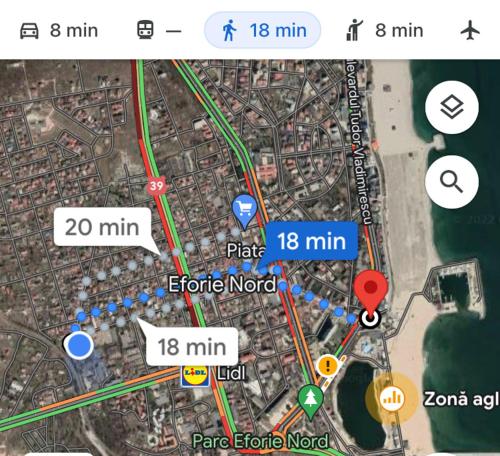Tap the orange road warning incident icon

(x=328, y=366)
